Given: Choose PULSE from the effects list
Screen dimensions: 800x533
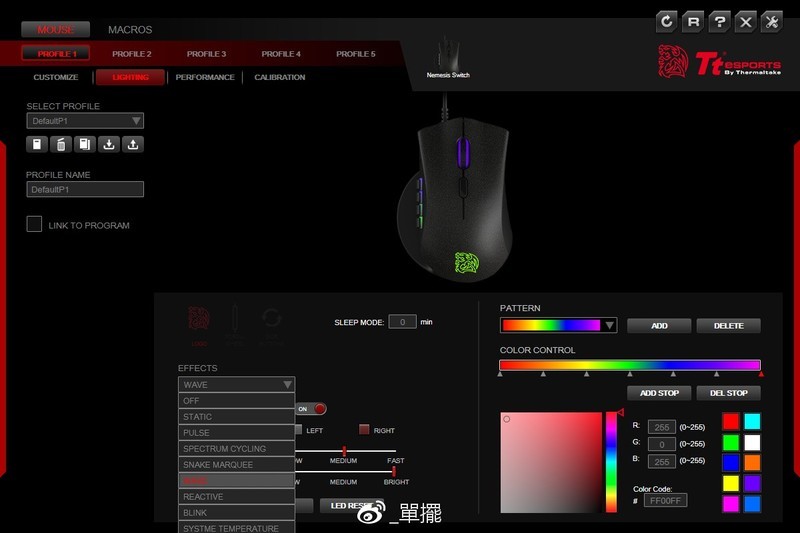Looking at the screenshot, I should coord(237,433).
